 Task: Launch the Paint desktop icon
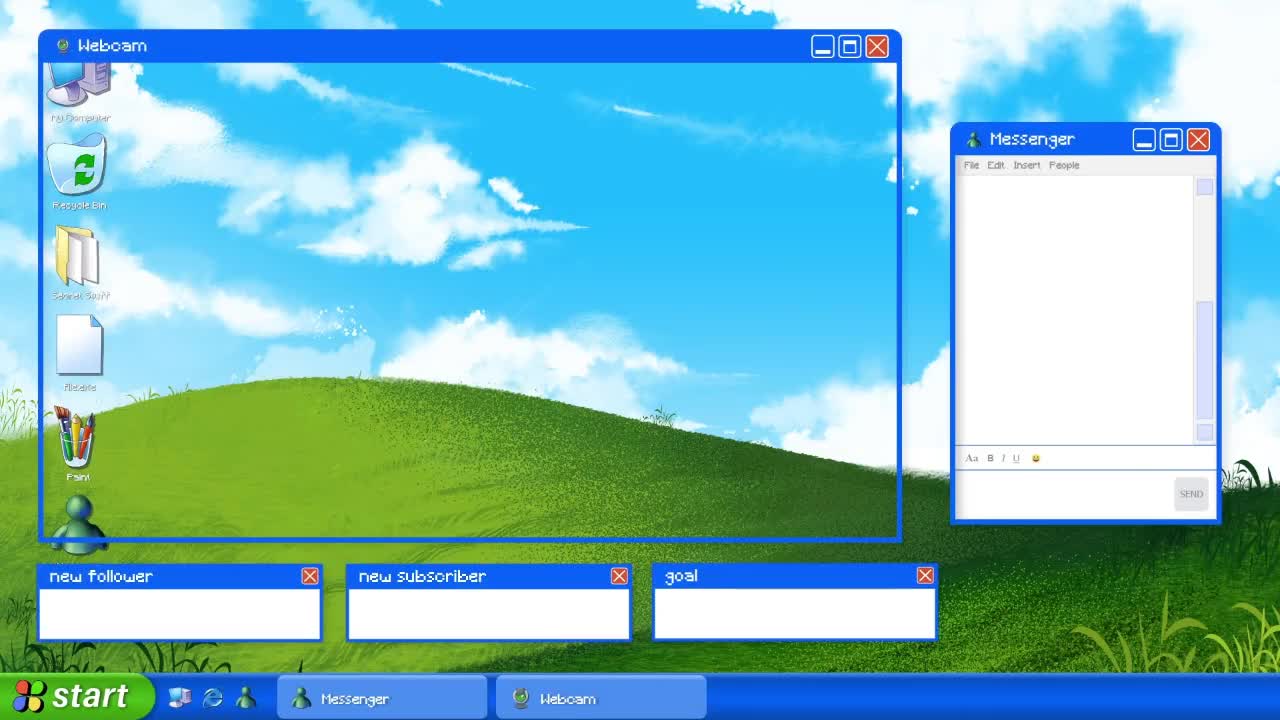click(x=76, y=438)
